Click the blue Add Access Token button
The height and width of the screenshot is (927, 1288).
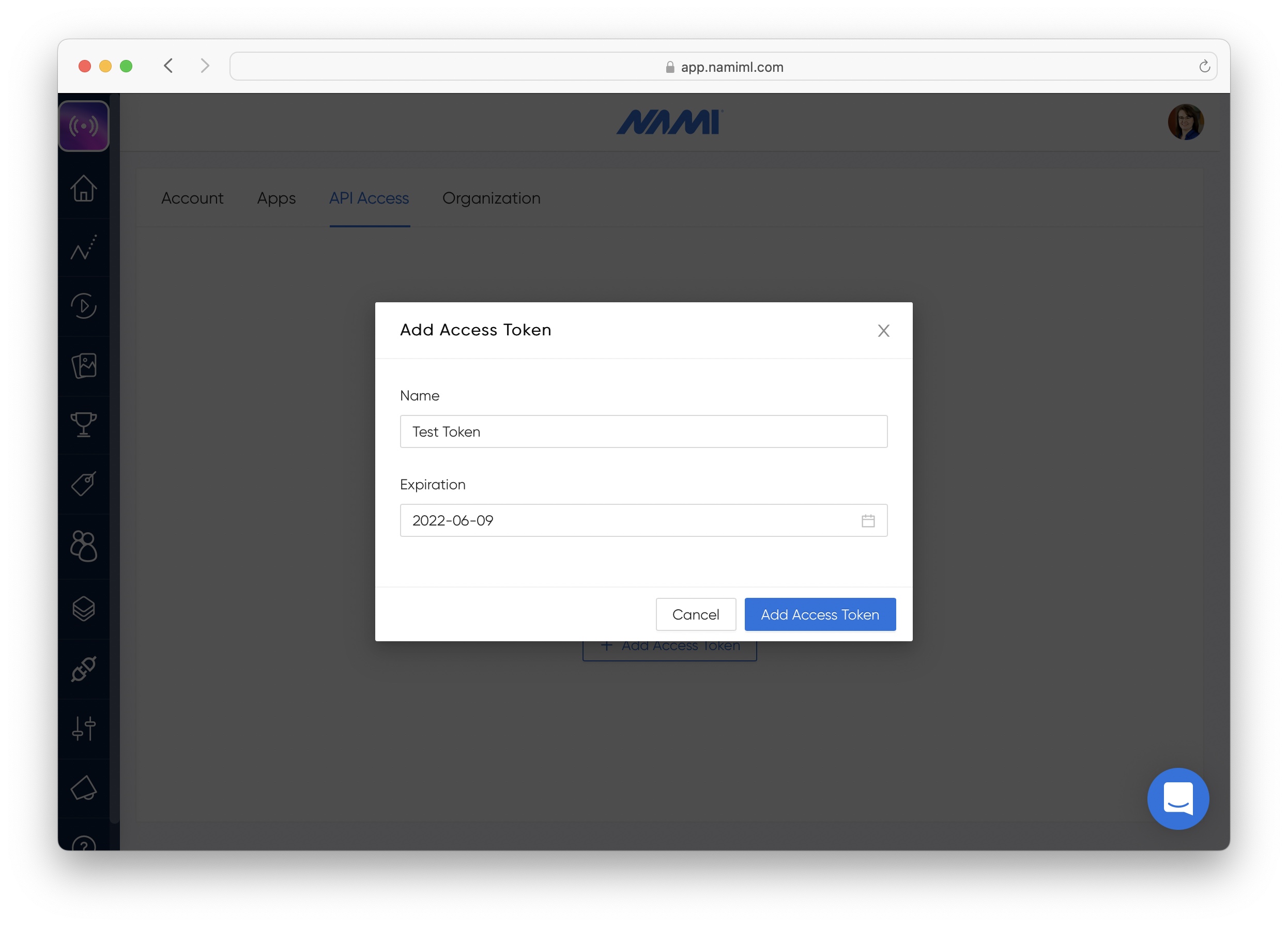820,614
